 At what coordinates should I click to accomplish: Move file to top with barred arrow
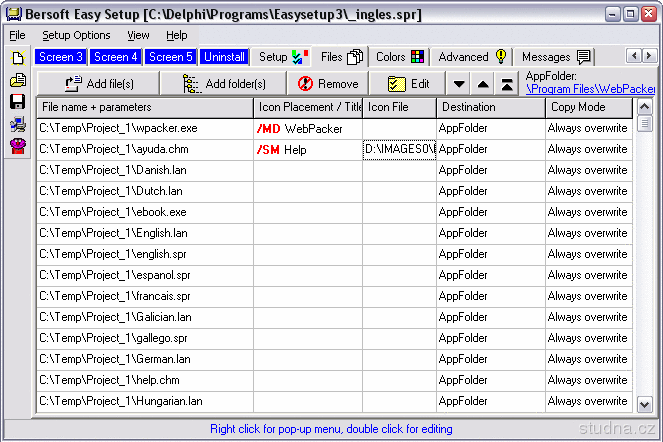(x=507, y=85)
